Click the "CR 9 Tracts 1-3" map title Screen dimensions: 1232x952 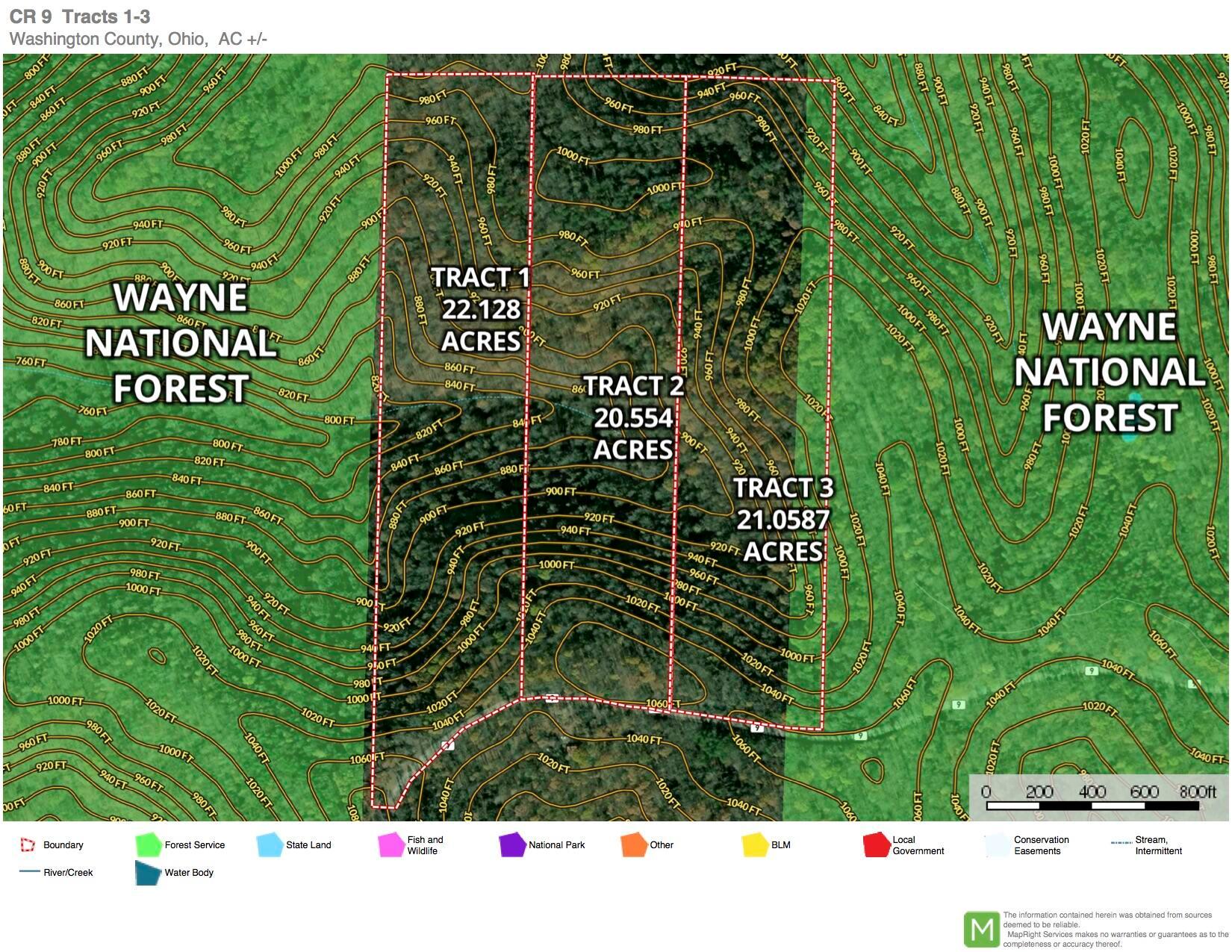pyautogui.click(x=80, y=16)
